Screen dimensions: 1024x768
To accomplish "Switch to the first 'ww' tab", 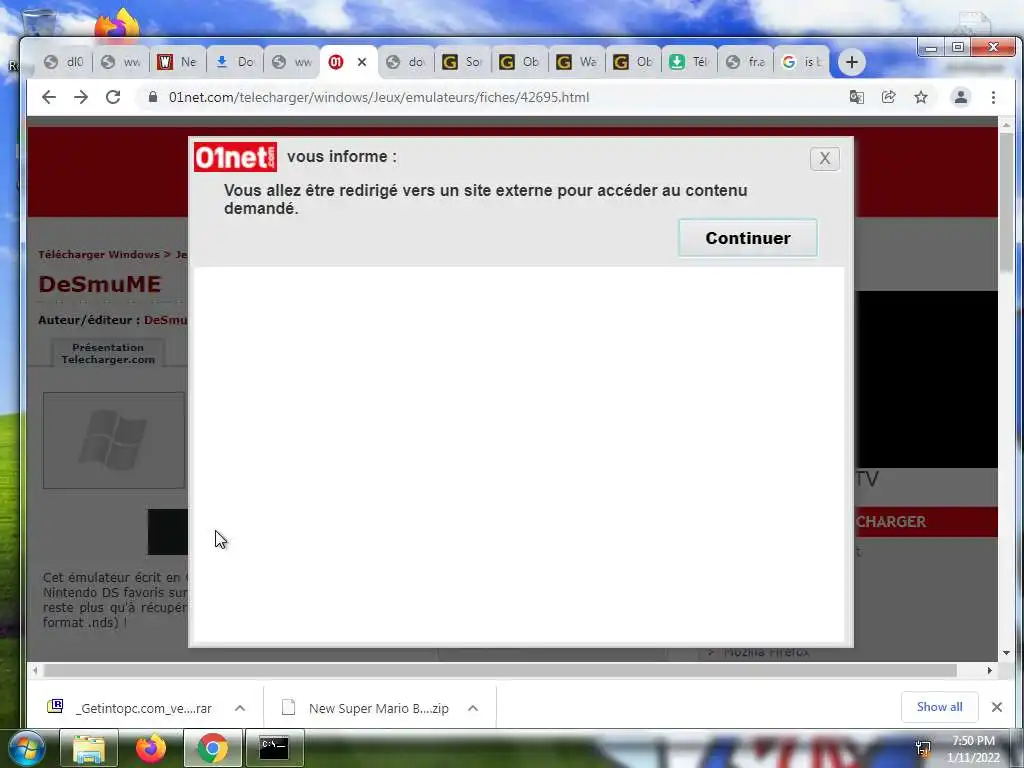I will coord(121,62).
